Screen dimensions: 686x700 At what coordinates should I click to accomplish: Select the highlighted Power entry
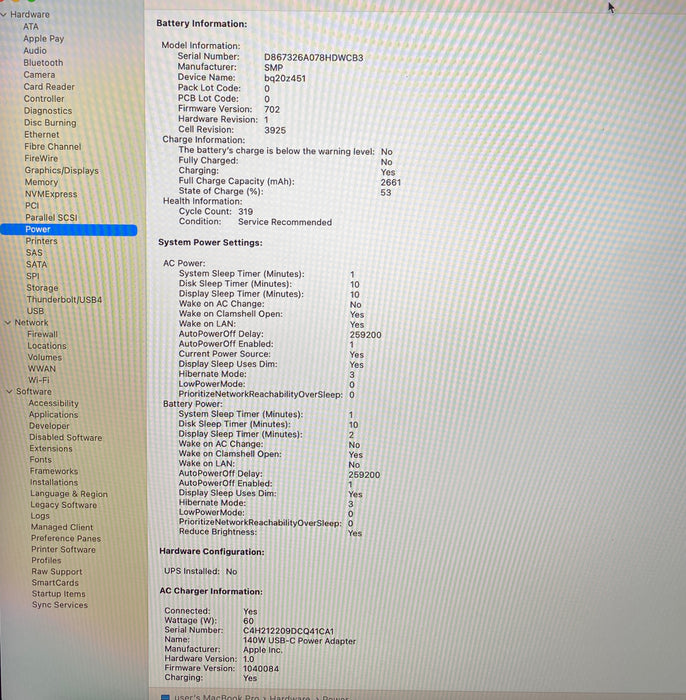pos(69,229)
